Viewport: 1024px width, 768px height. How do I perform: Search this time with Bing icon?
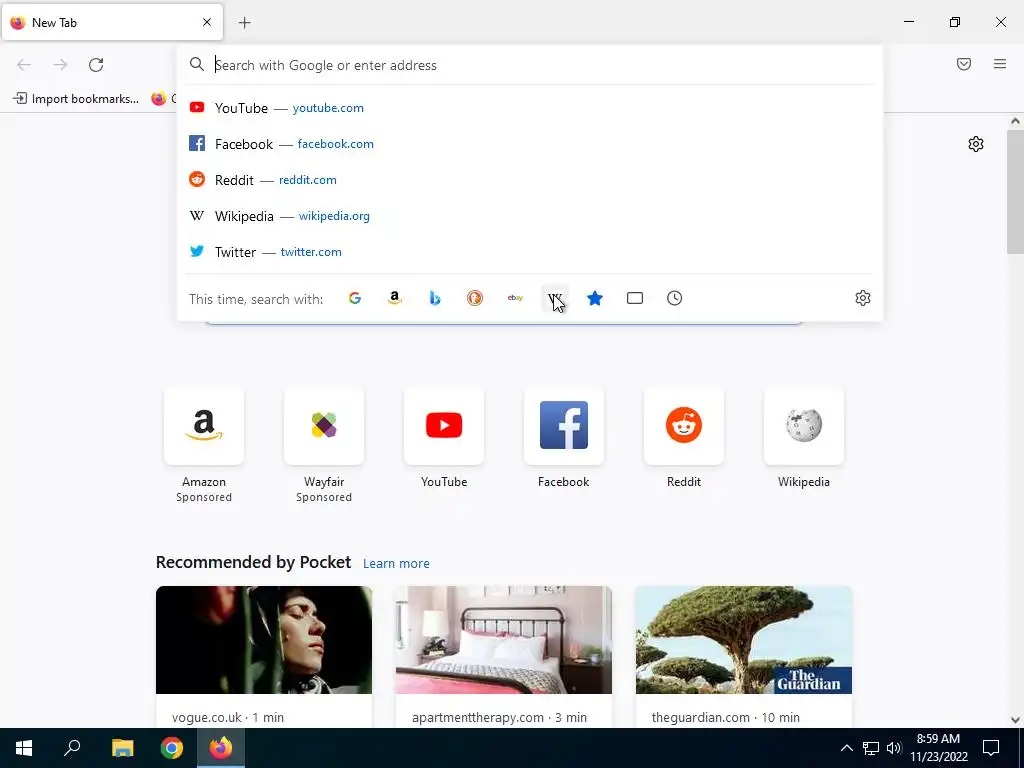tap(435, 298)
